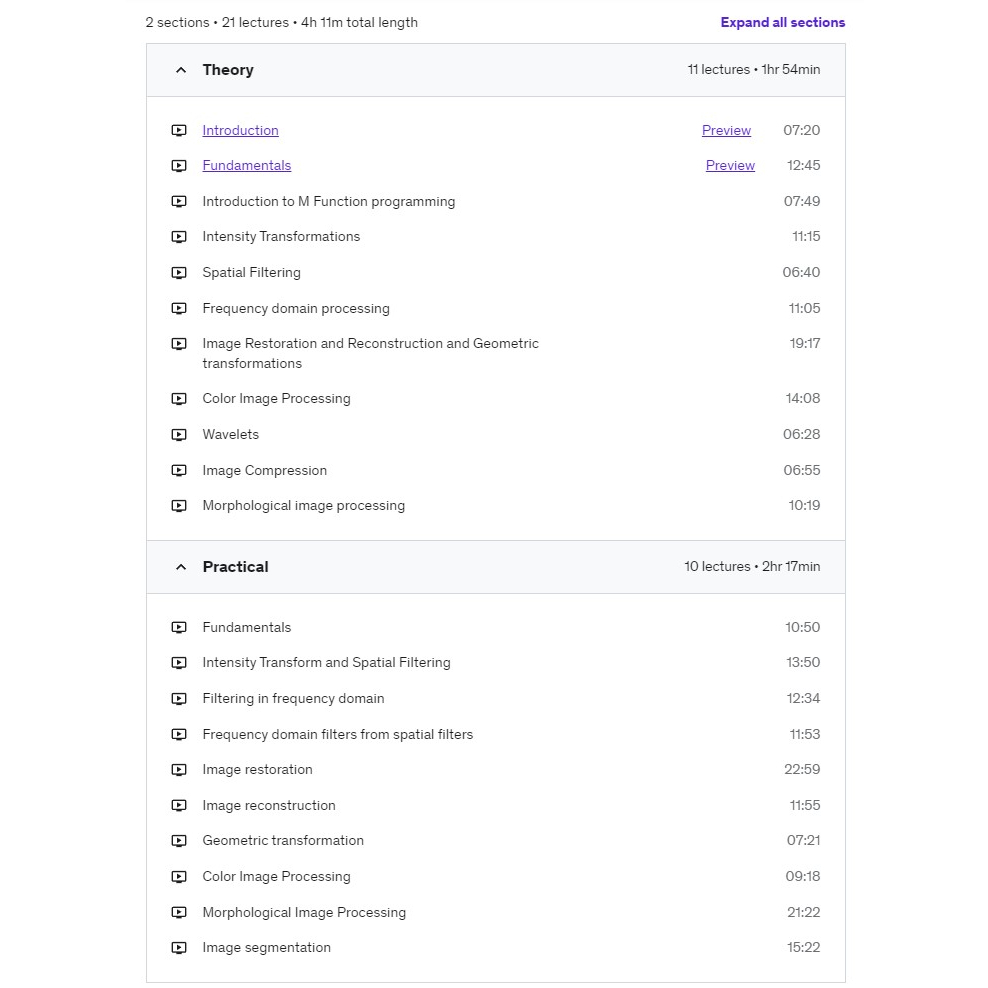Preview the Fundamentals lecture

click(x=730, y=165)
